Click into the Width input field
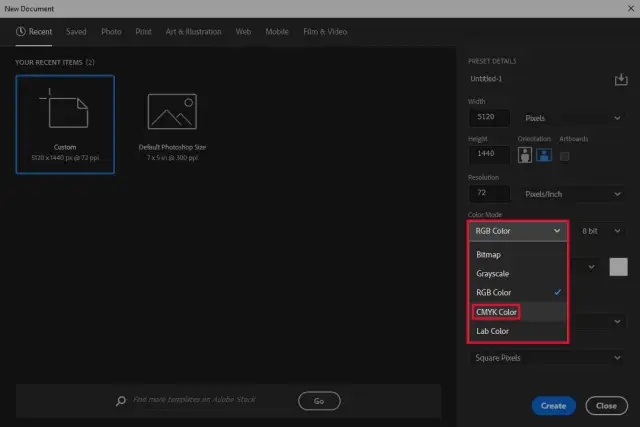This screenshot has width=640, height=427. click(x=489, y=118)
